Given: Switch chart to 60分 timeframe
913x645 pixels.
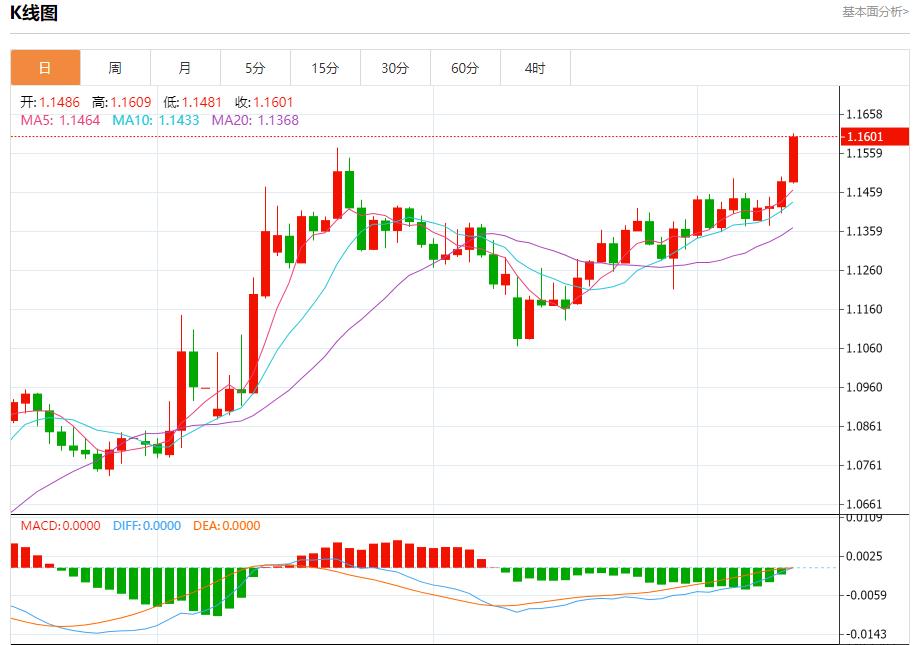Looking at the screenshot, I should coord(465,68).
